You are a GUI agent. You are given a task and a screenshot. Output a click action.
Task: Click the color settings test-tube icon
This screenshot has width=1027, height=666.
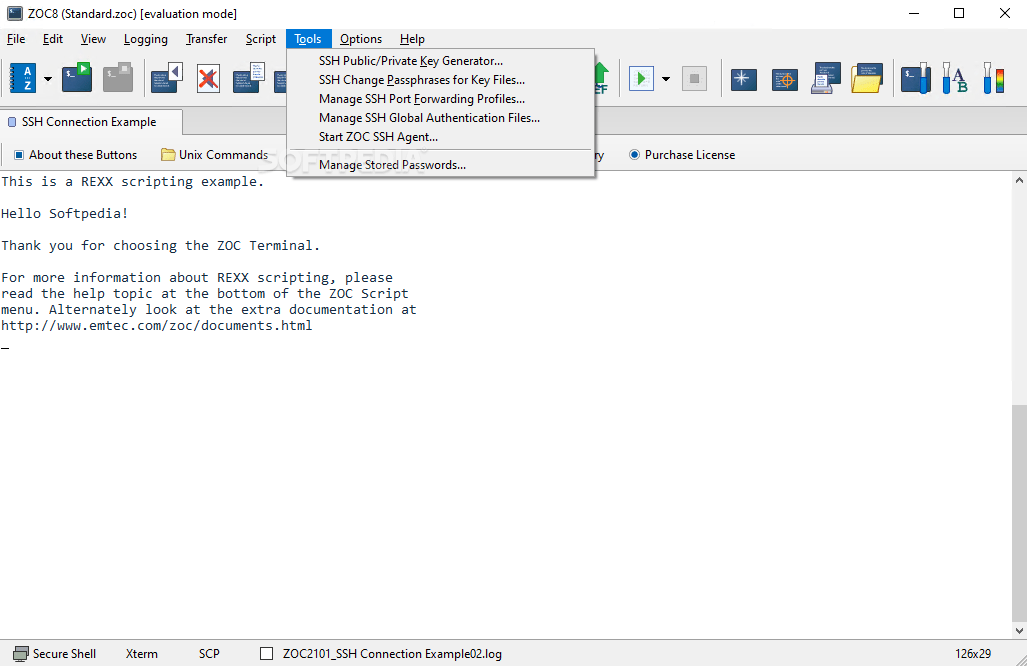point(994,79)
